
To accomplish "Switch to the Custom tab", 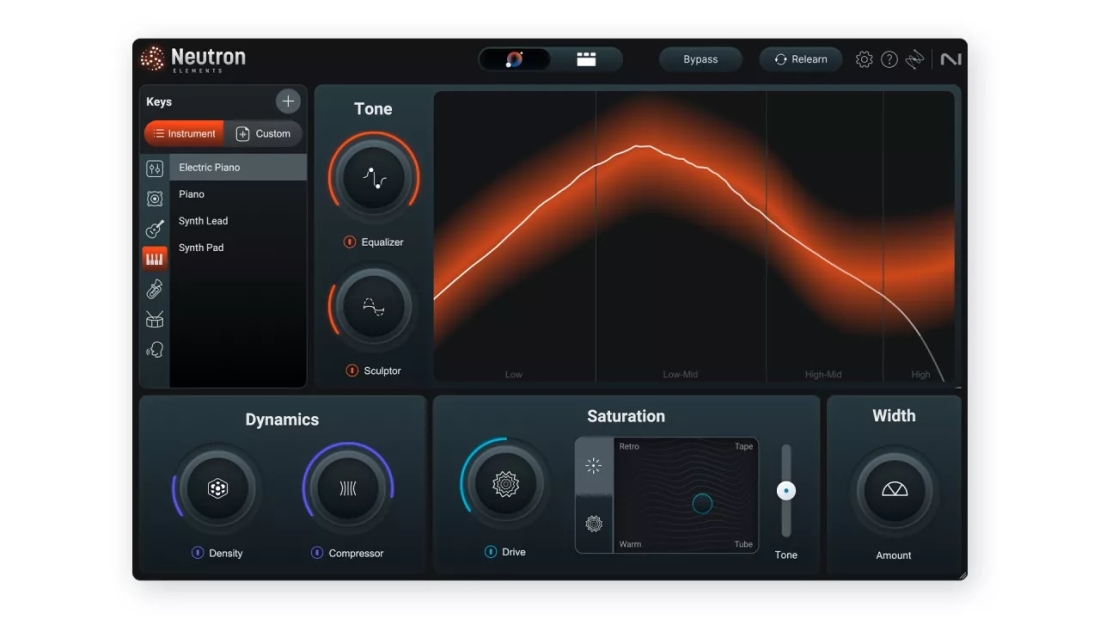I will pos(264,133).
